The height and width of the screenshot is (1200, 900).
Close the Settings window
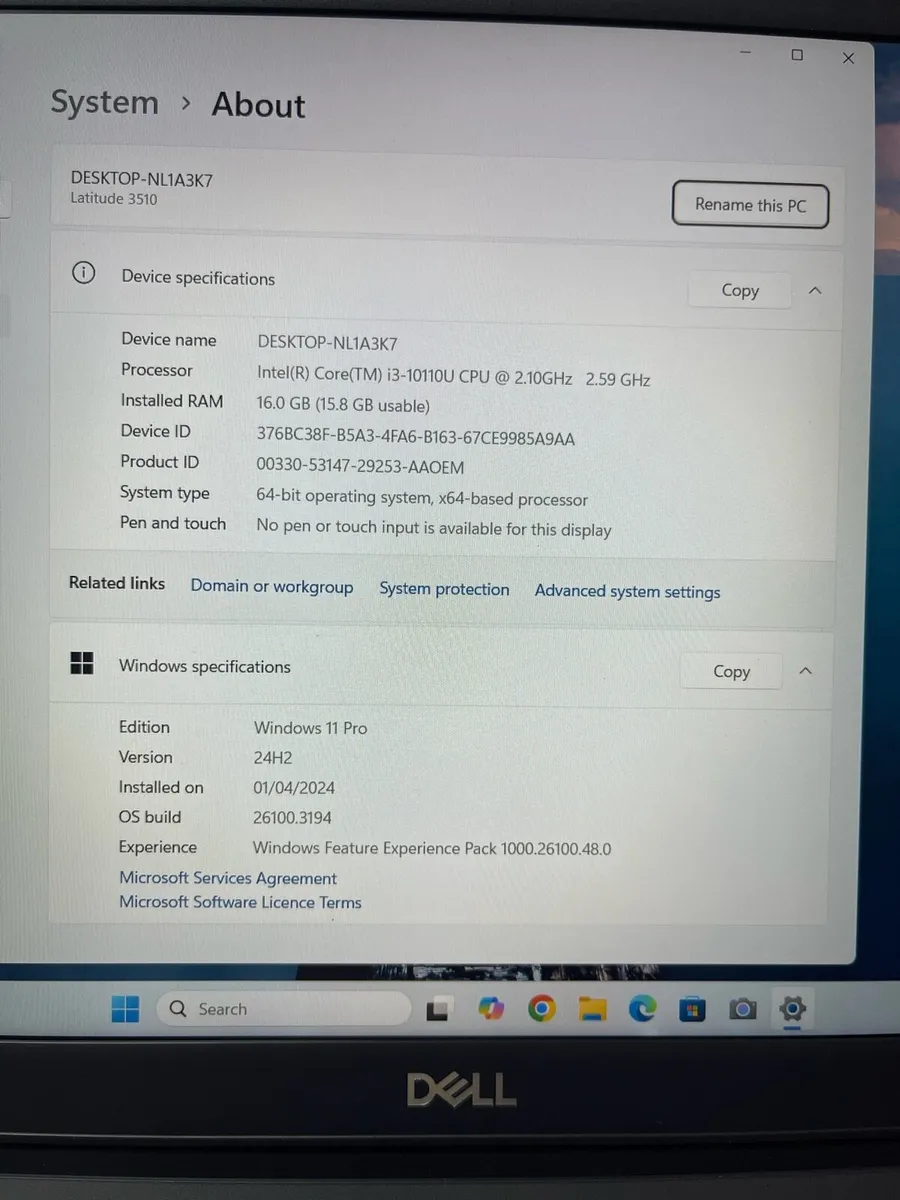pyautogui.click(x=848, y=59)
